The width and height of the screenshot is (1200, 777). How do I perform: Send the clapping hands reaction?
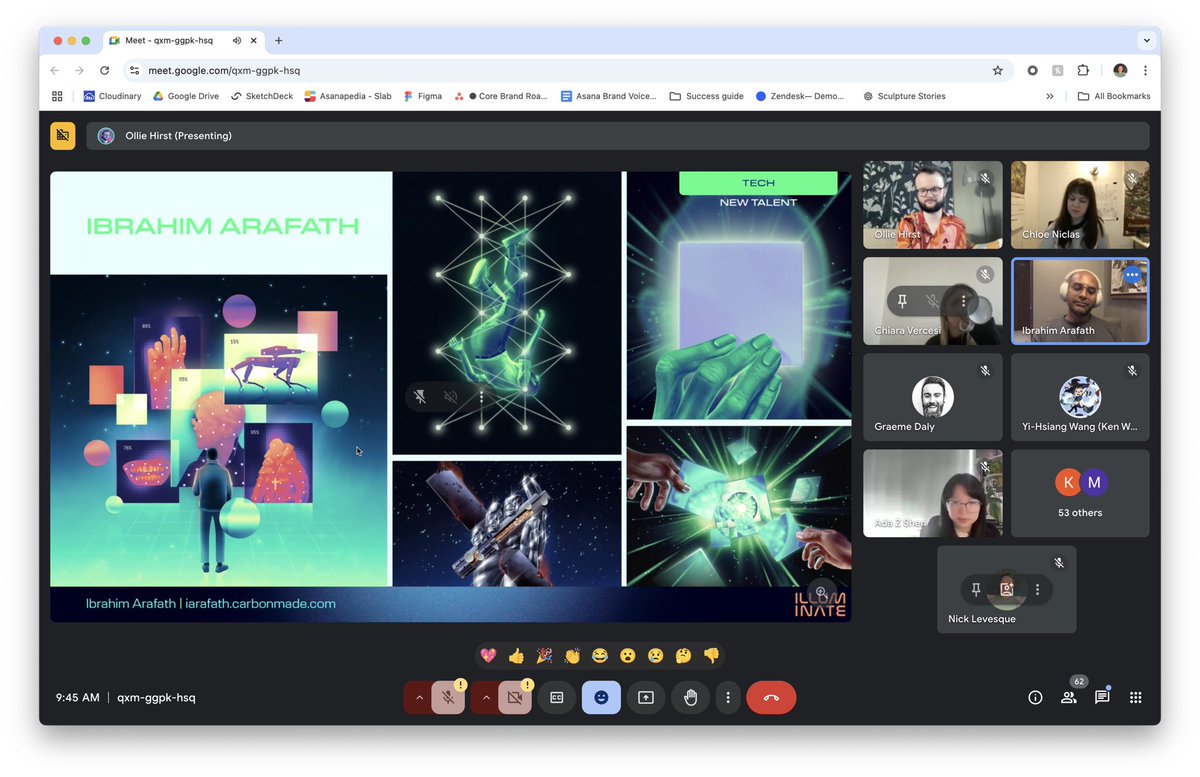coord(572,656)
